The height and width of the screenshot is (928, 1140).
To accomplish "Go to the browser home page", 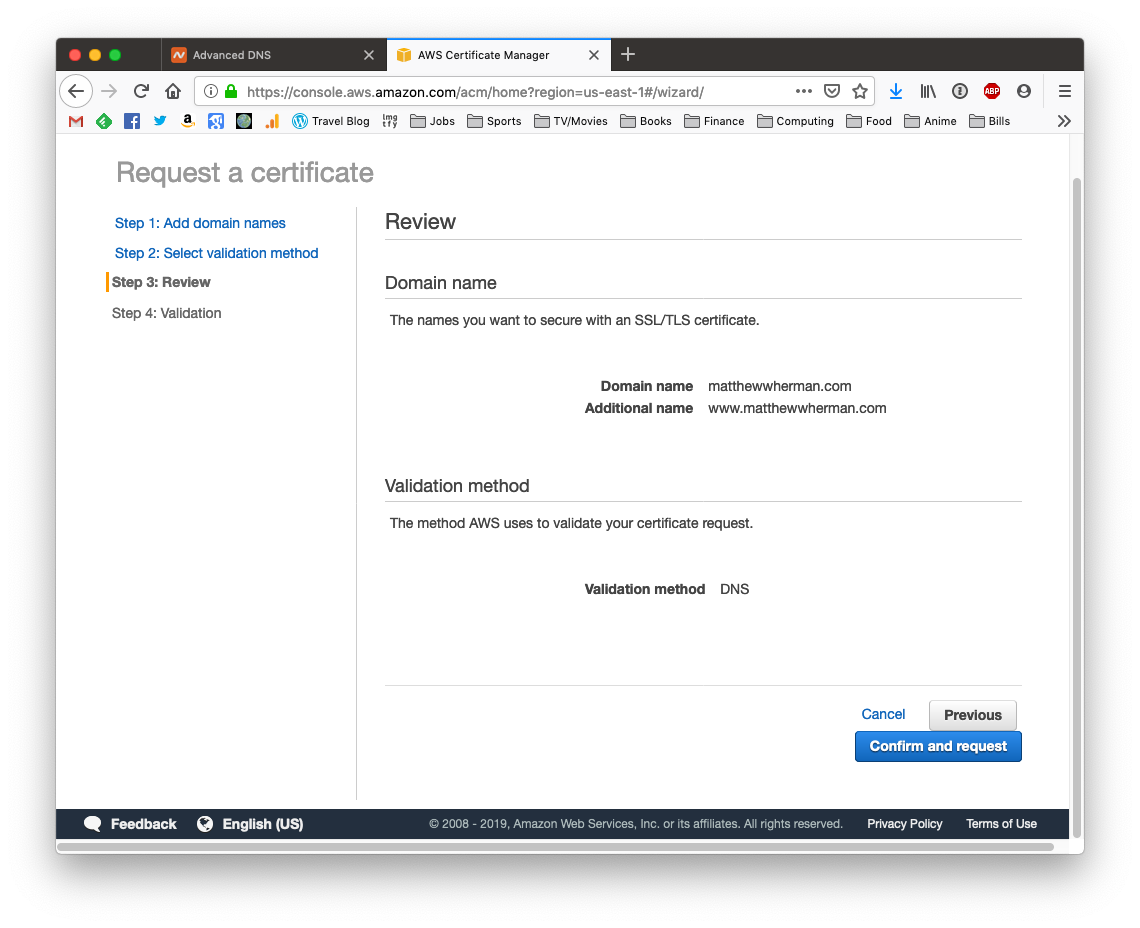I will coord(173,91).
